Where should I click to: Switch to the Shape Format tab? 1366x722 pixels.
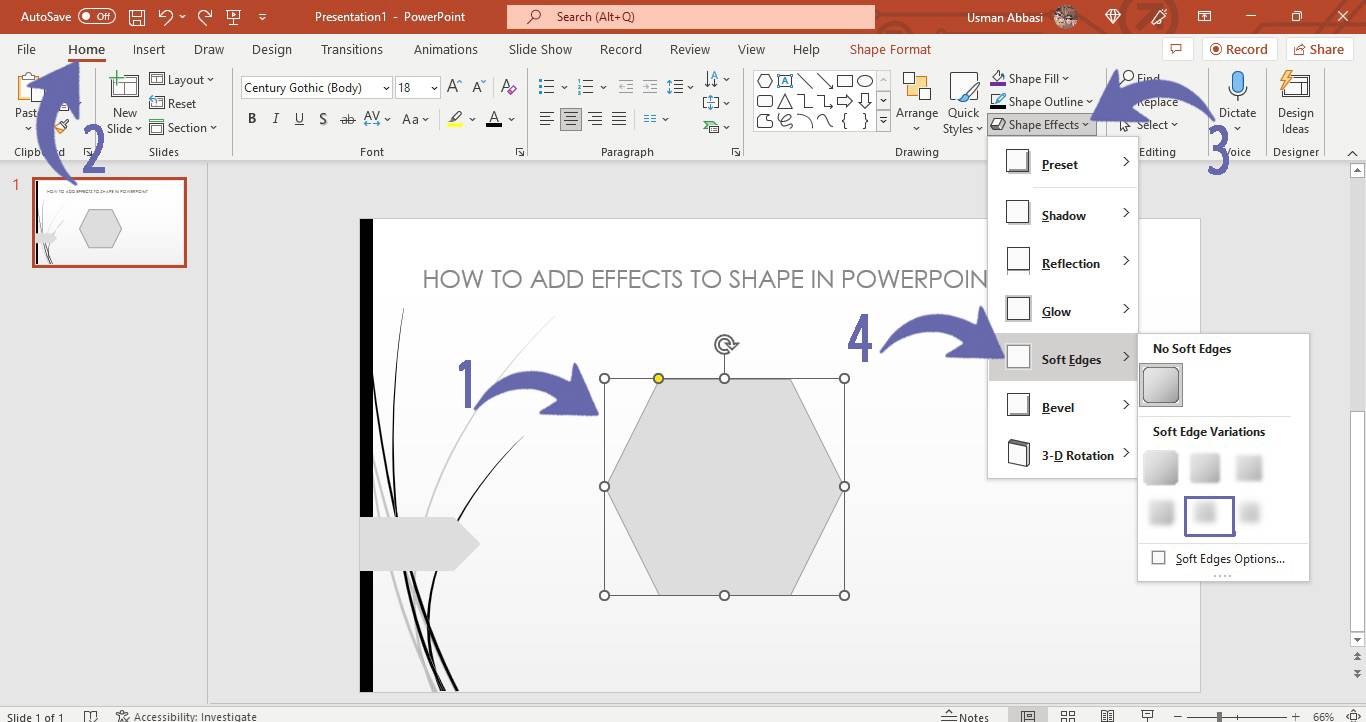(890, 49)
